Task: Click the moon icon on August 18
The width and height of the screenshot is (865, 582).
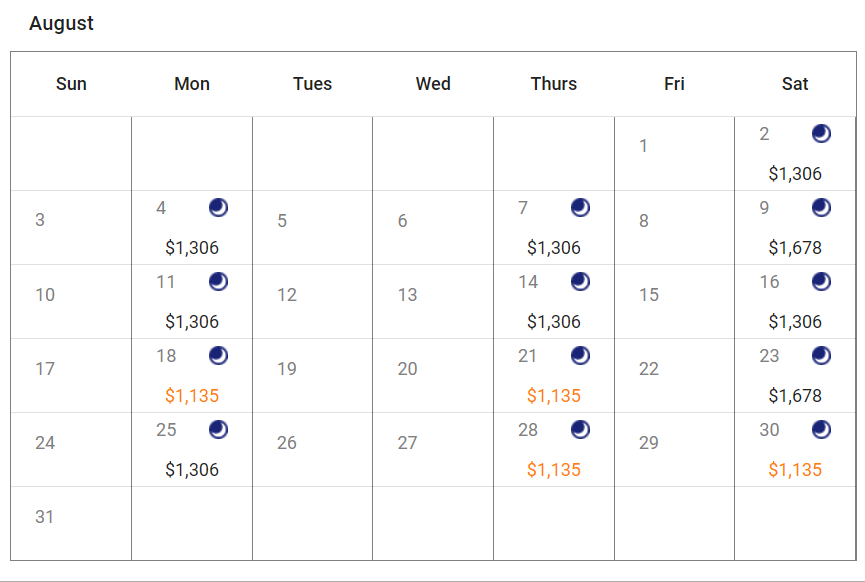Action: click(x=218, y=355)
